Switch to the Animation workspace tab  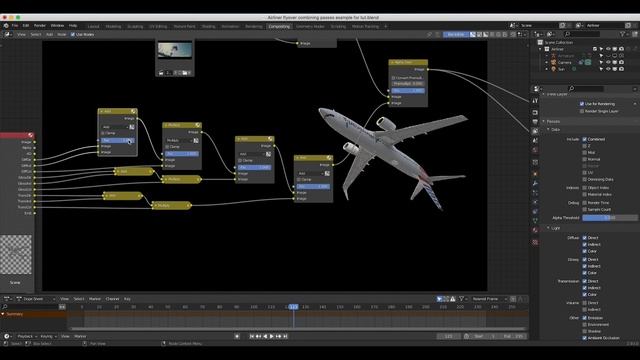tap(230, 27)
